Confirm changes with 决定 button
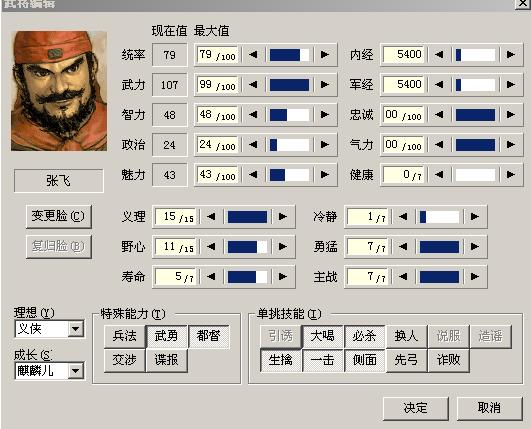 point(416,408)
